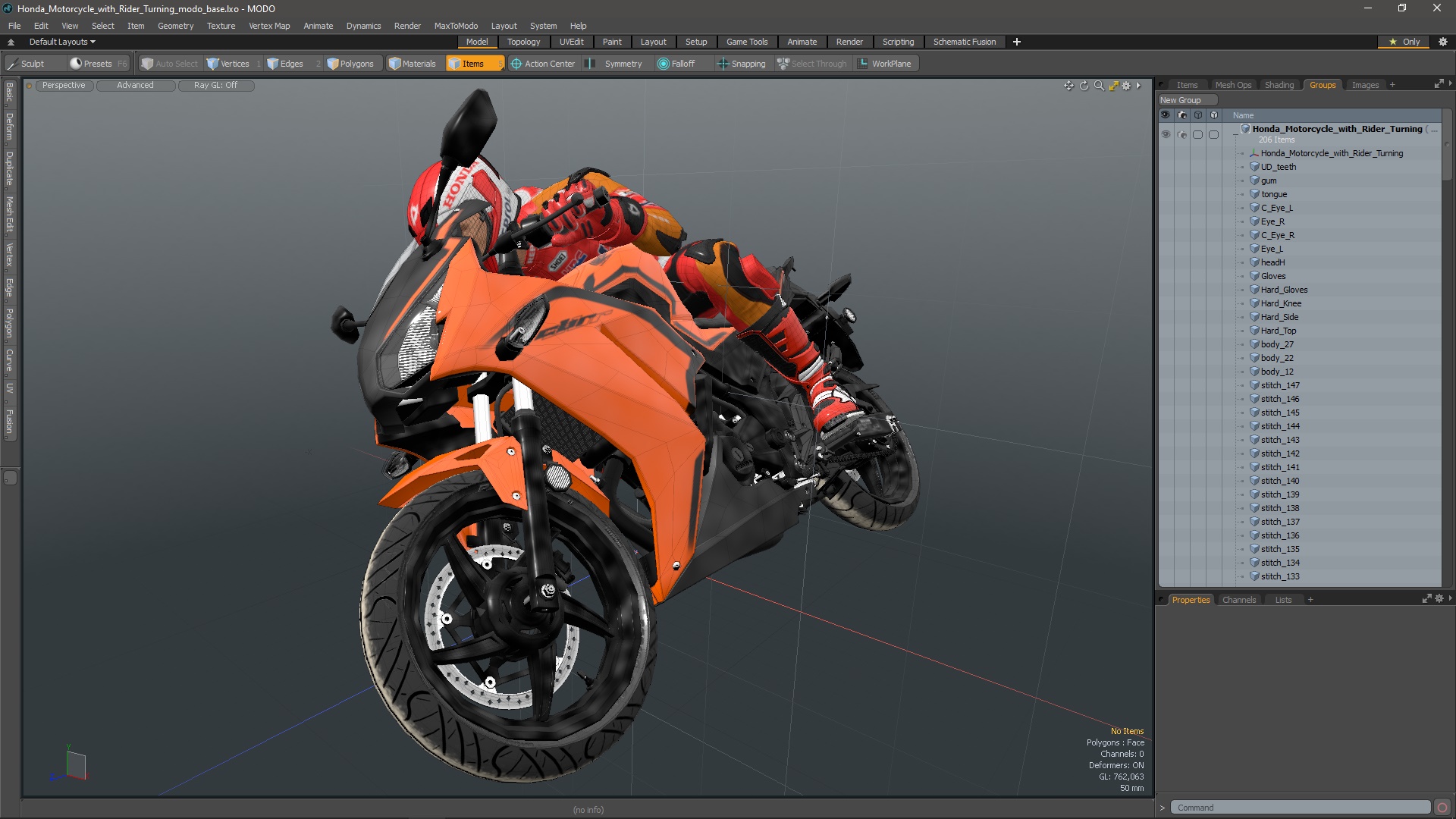The image size is (1456, 819).
Task: Open the Perspective view type dropdown
Action: click(x=64, y=85)
